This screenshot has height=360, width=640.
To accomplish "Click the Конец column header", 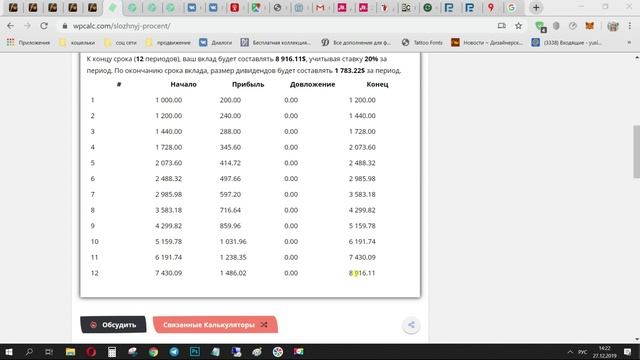I will click(377, 84).
